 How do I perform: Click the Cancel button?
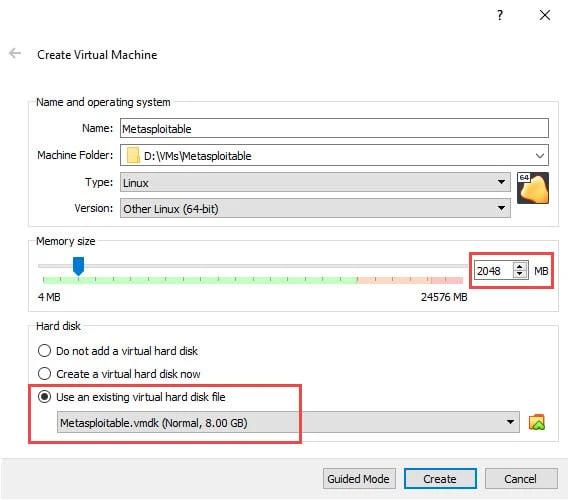click(x=521, y=479)
